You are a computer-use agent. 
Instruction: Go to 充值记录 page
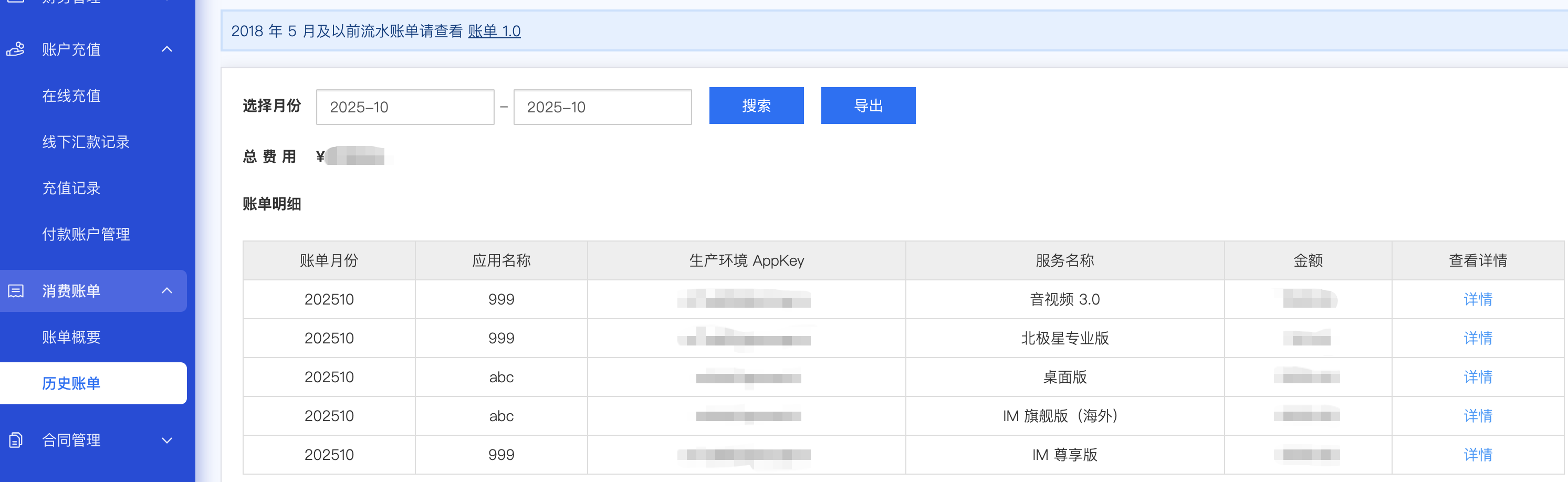click(x=71, y=188)
